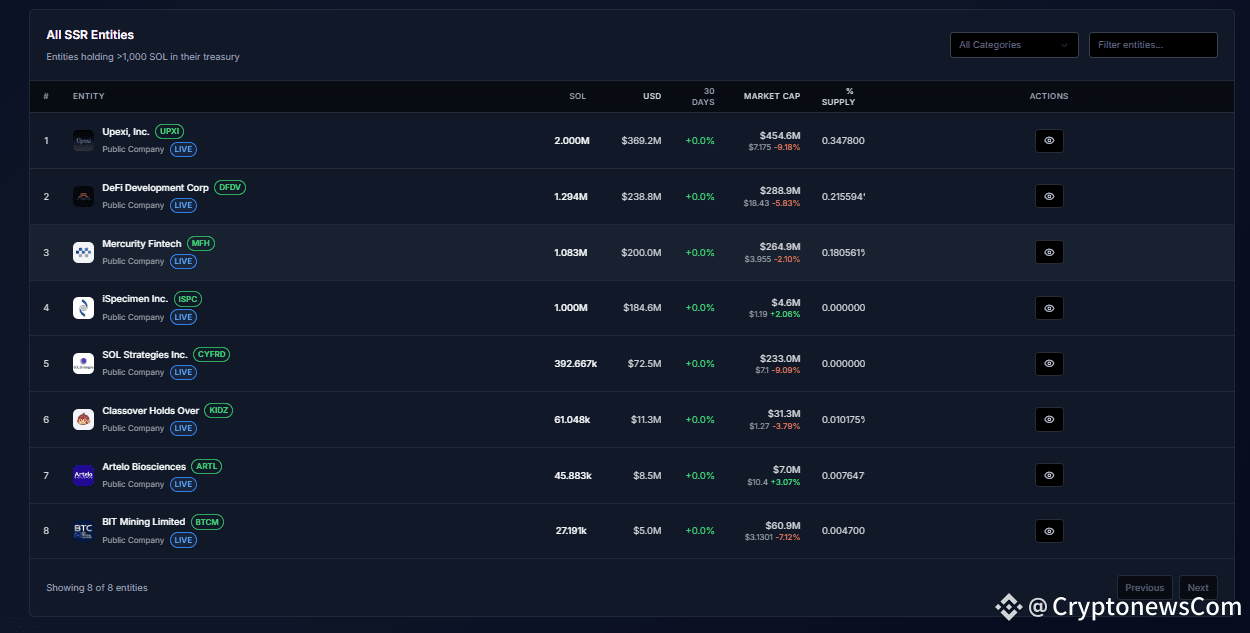Click the $264.9M market cap value

click(780, 246)
